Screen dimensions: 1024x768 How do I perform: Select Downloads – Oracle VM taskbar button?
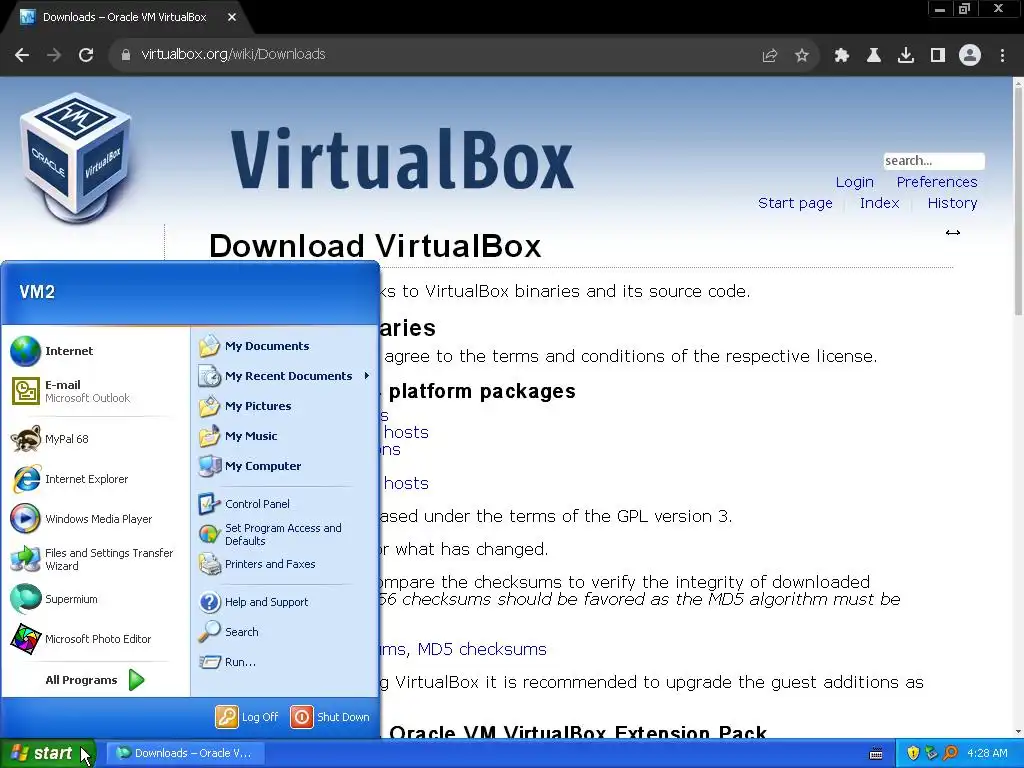(184, 753)
